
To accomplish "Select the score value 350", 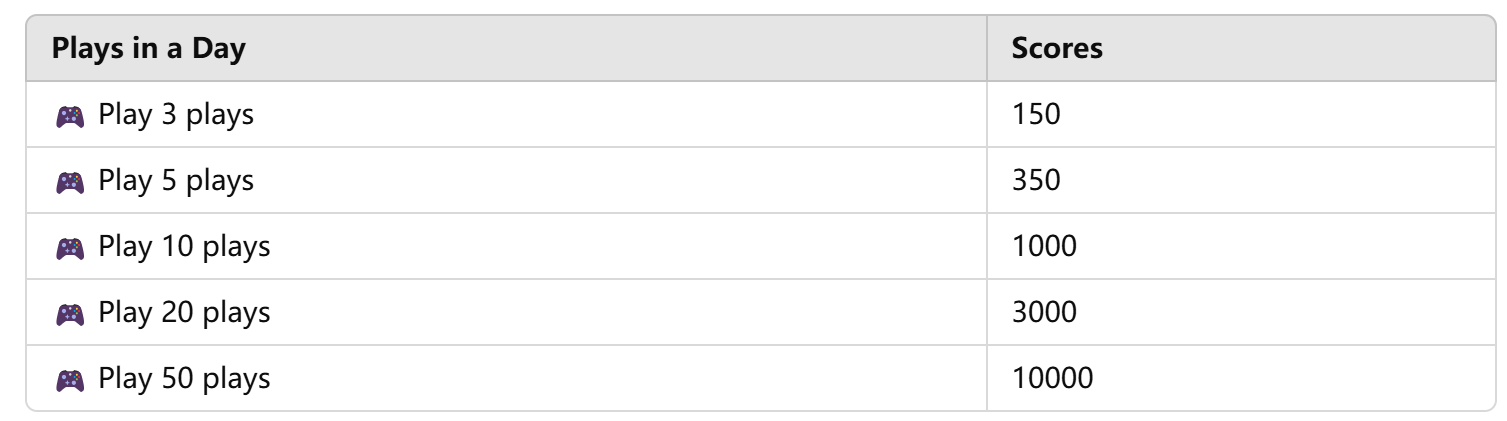I will tap(1036, 182).
